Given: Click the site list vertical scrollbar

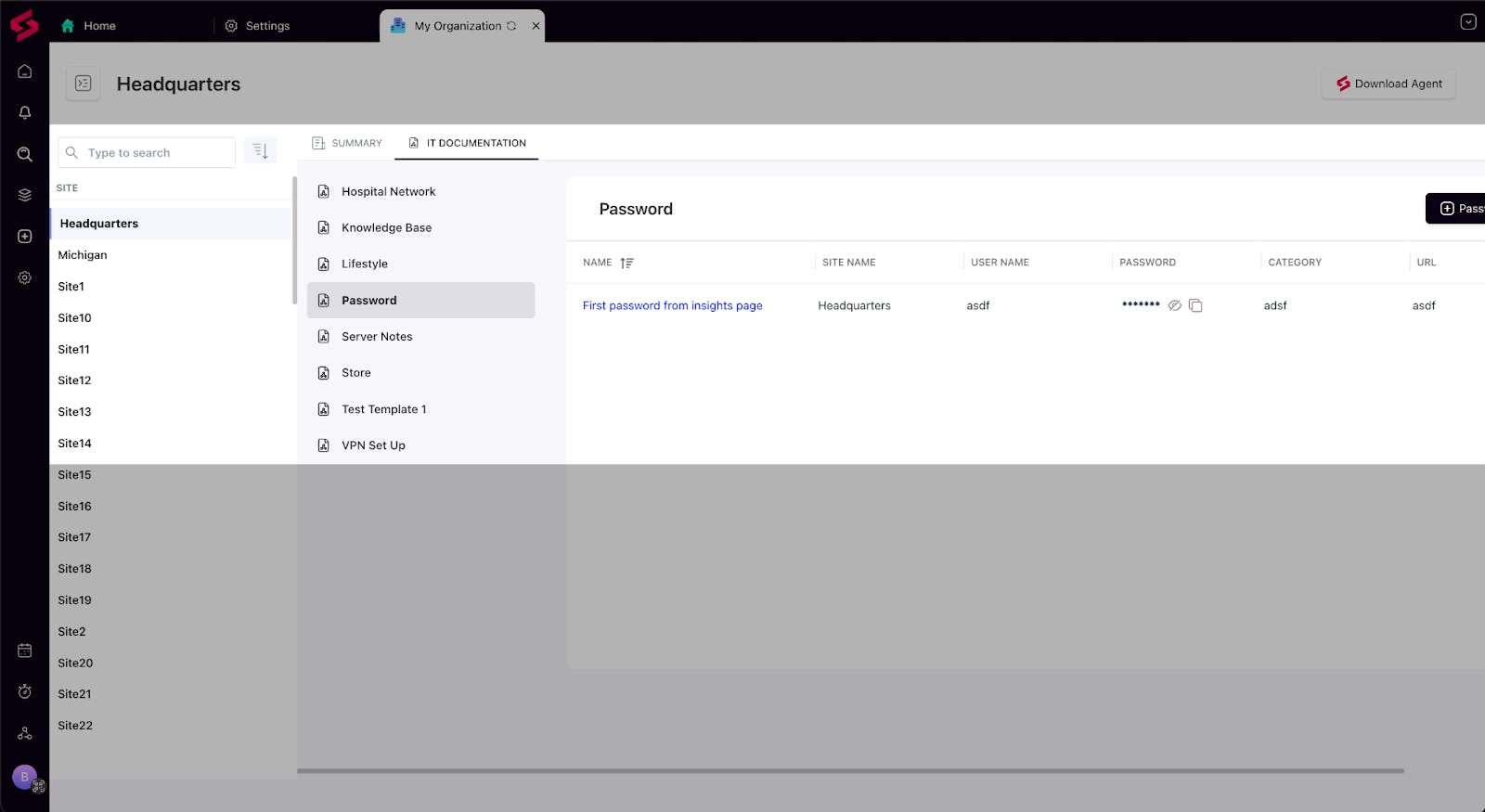Looking at the screenshot, I should pyautogui.click(x=294, y=241).
